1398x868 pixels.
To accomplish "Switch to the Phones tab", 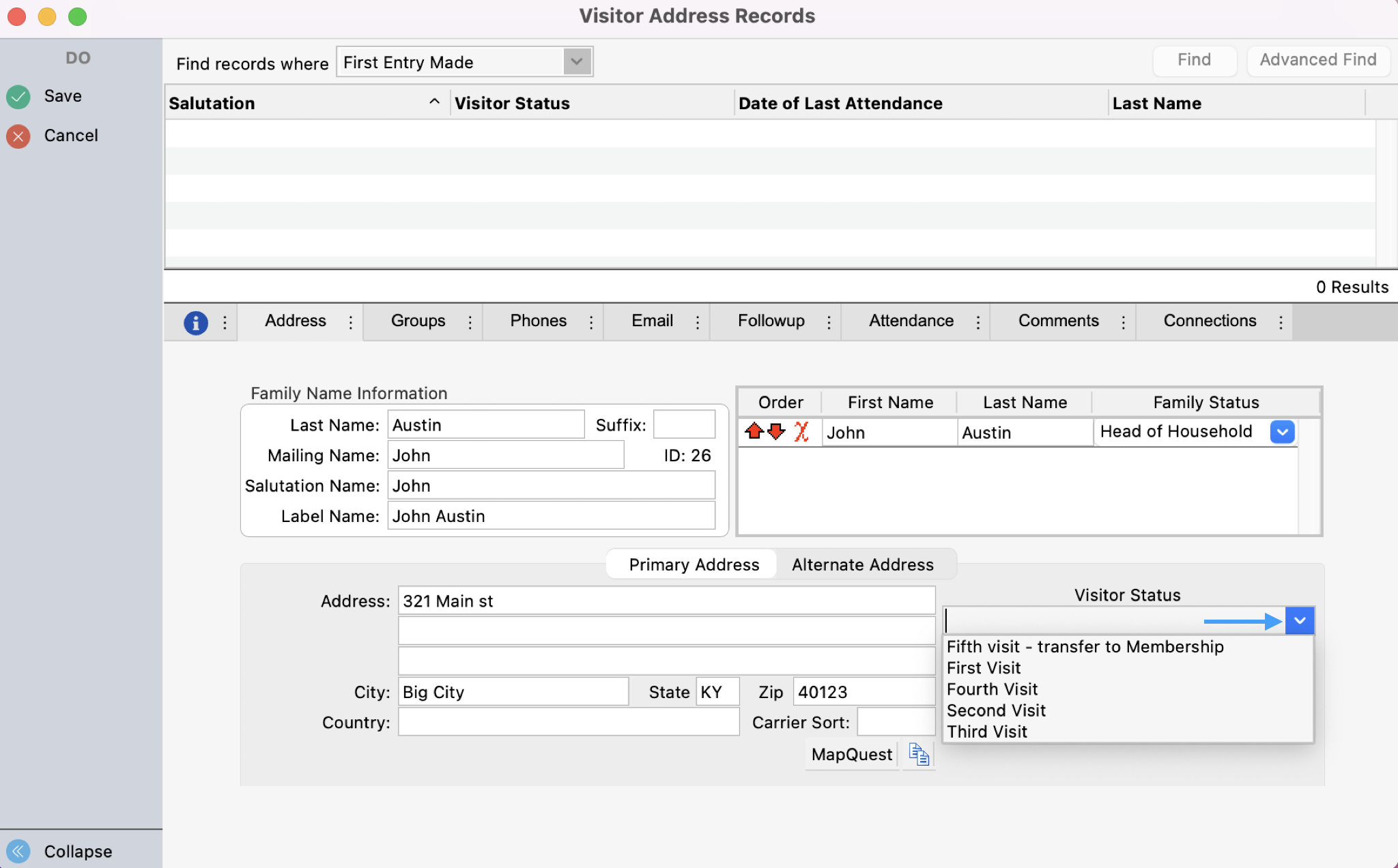I will point(538,321).
